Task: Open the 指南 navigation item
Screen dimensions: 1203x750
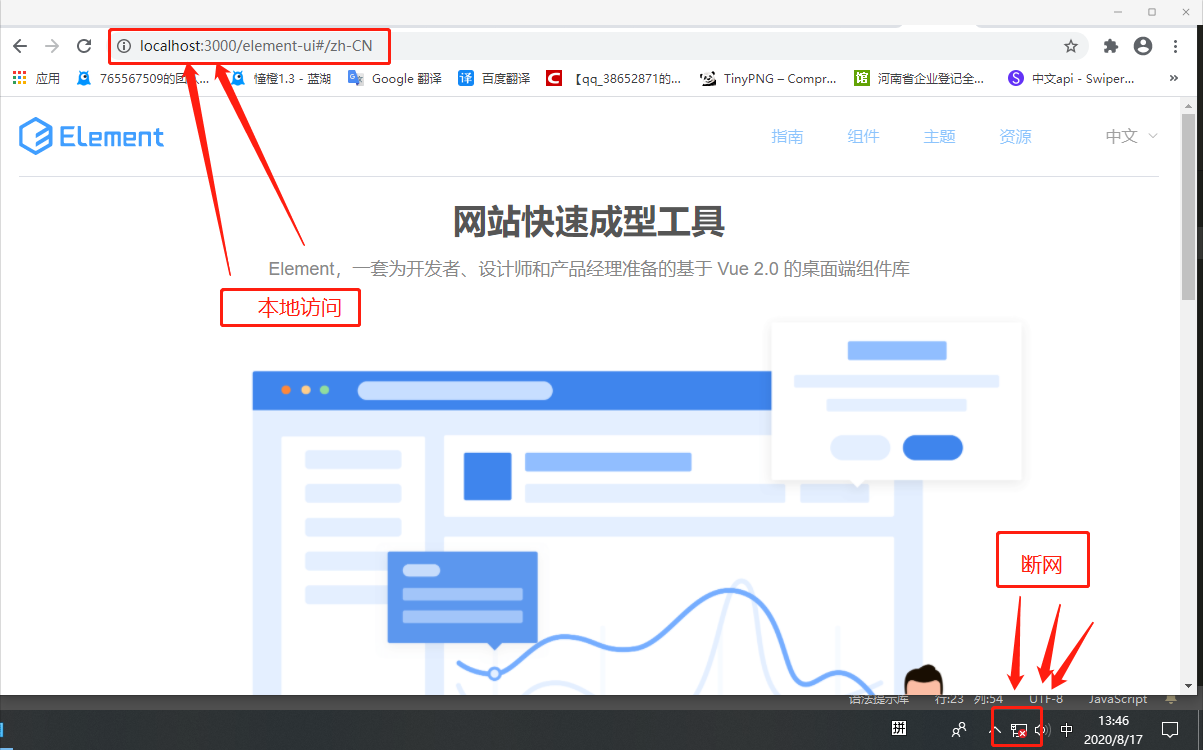Action: pos(787,137)
